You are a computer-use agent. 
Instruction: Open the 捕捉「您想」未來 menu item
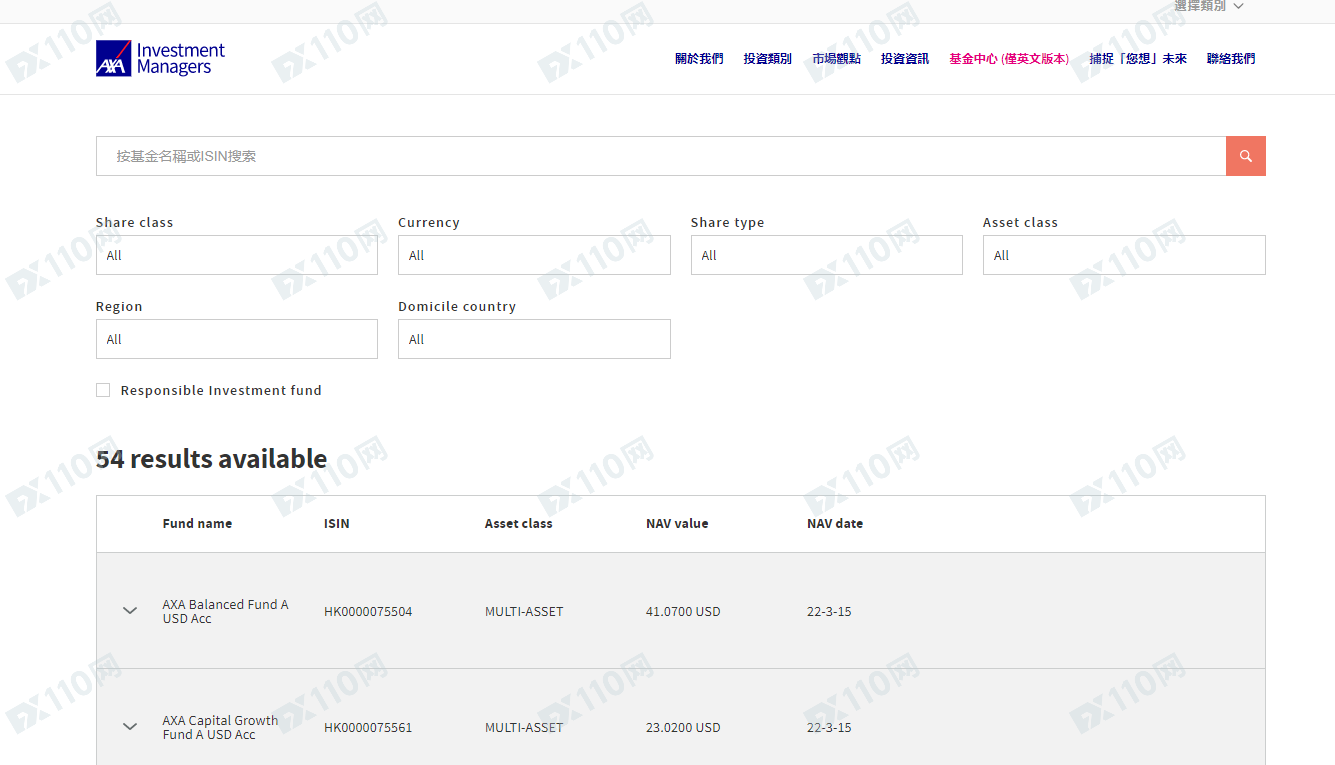click(1138, 59)
